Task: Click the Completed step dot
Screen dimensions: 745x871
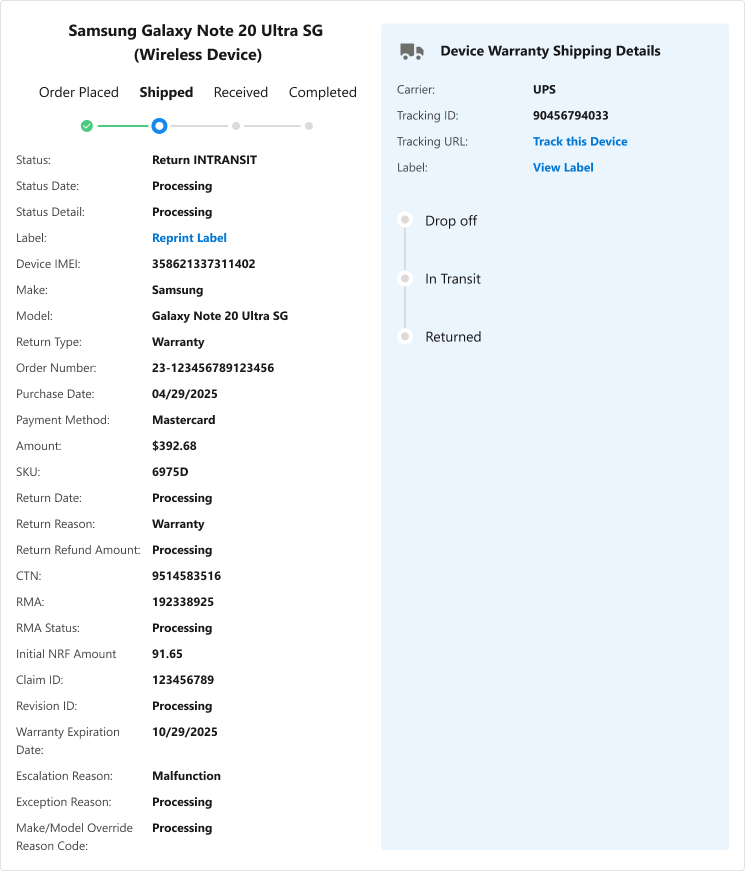Action: click(309, 126)
